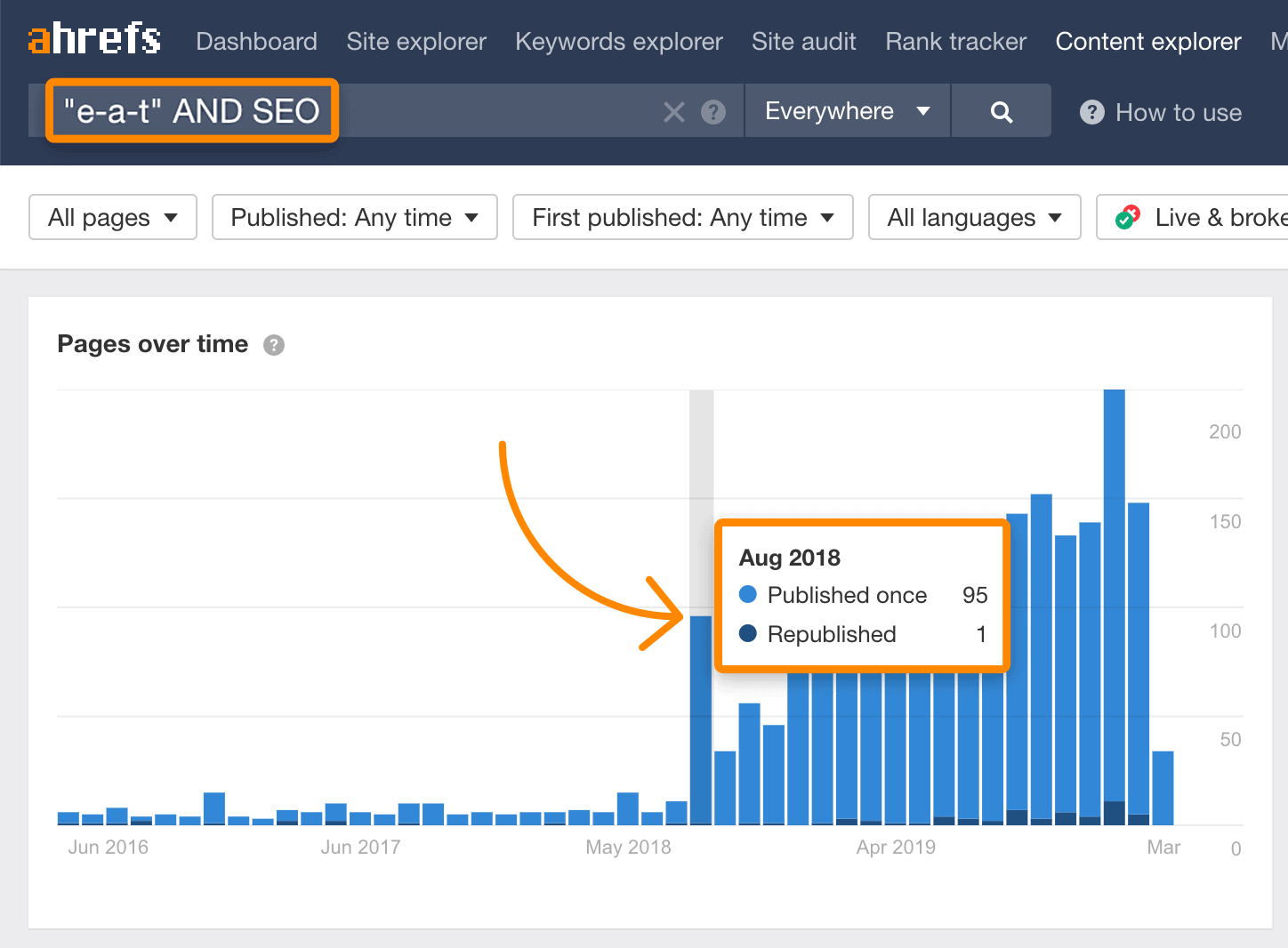Click the tallest bar in the chart
1288x948 pixels.
[x=1114, y=605]
